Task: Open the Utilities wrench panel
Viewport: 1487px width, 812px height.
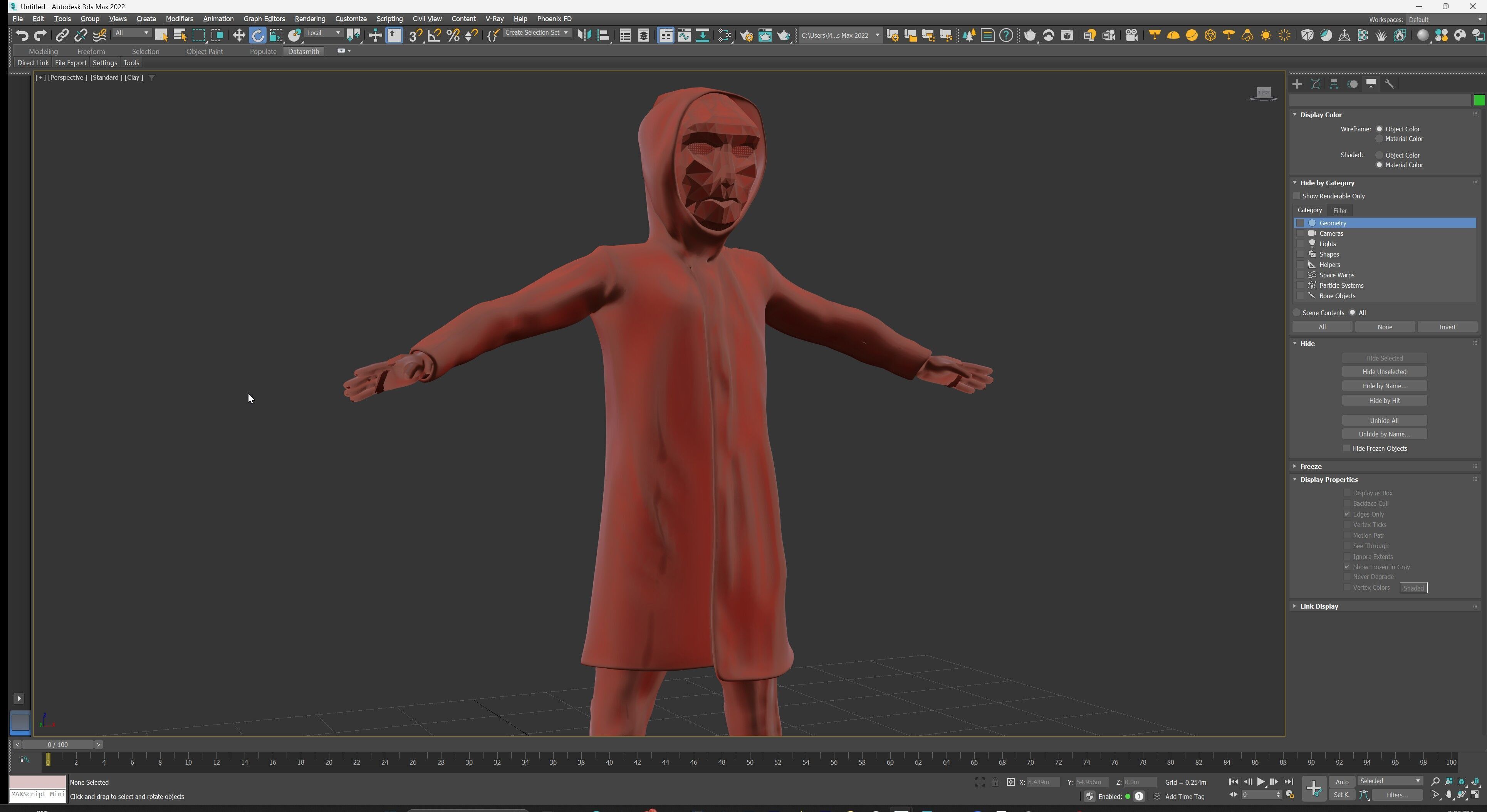Action: 1390,84
